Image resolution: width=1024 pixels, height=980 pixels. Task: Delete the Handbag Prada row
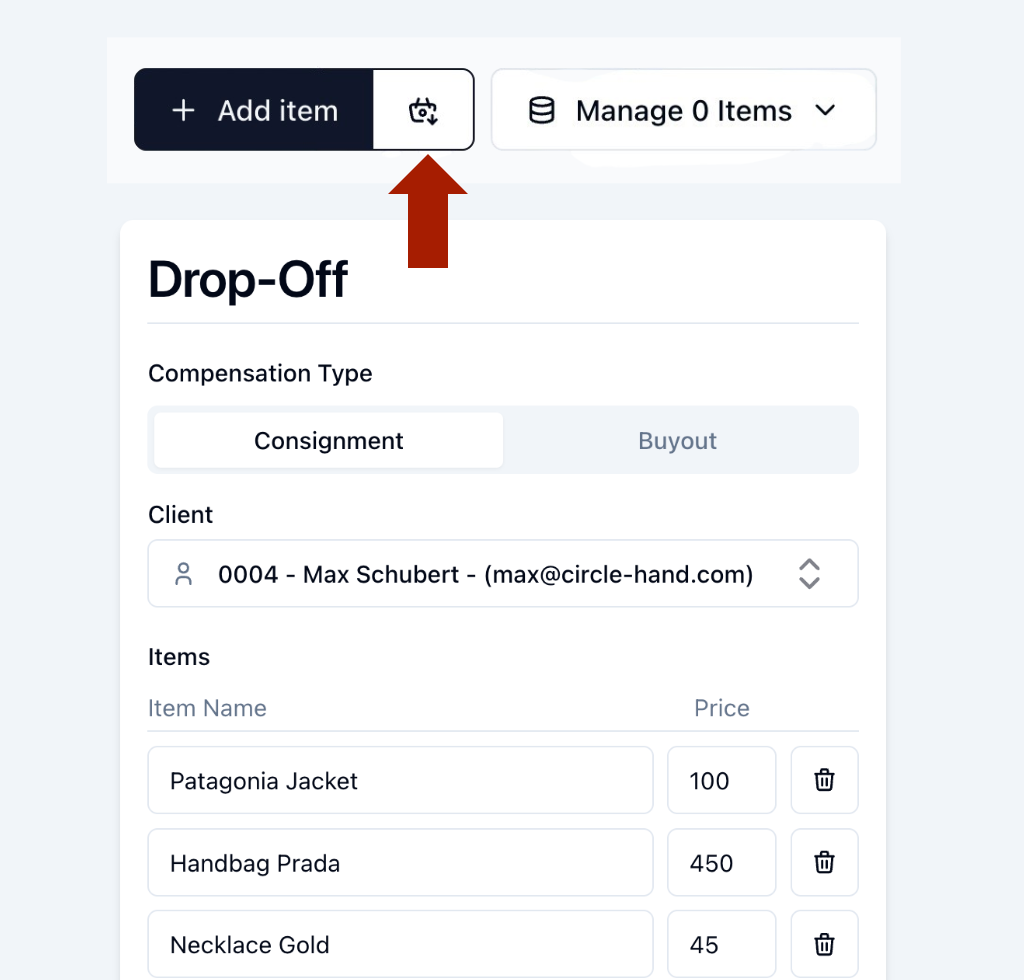click(x=824, y=862)
